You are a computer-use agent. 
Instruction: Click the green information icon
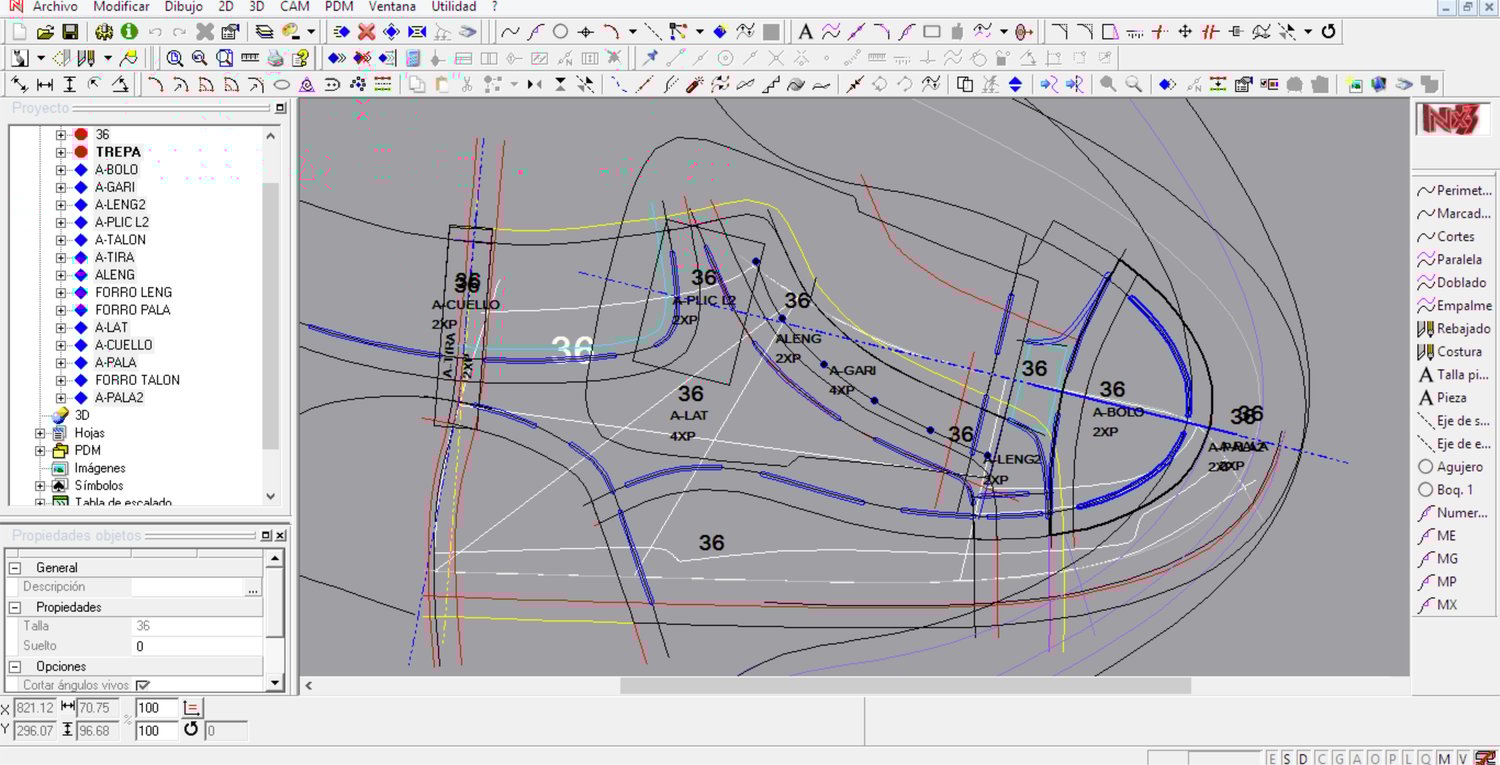(x=129, y=32)
